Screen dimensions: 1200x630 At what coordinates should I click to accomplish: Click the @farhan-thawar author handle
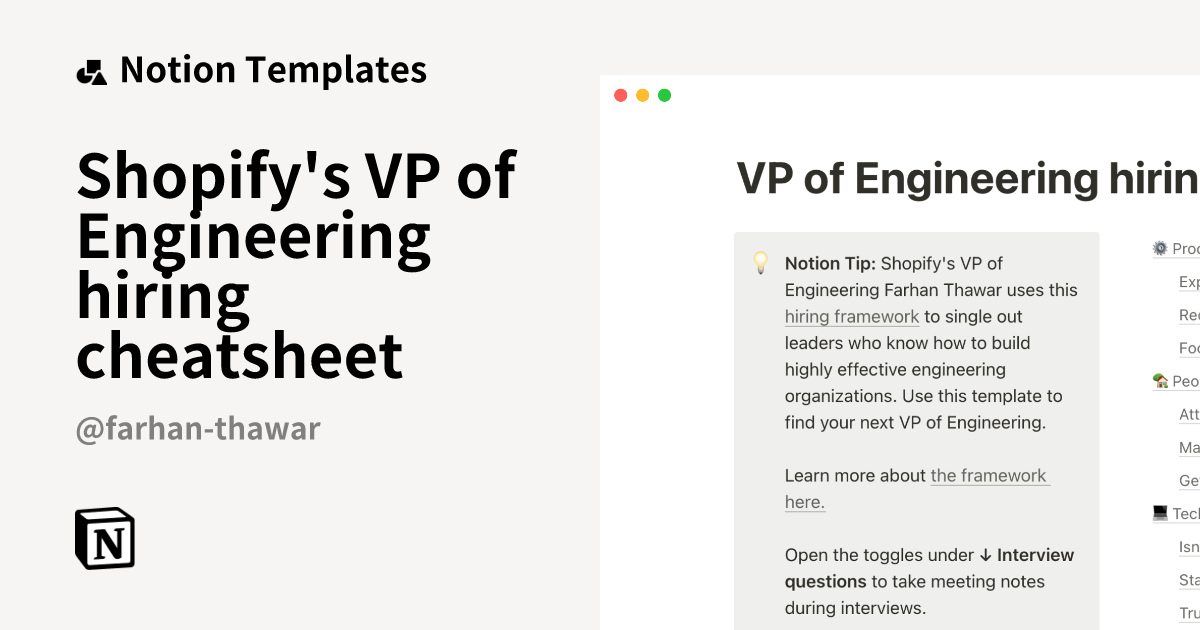point(198,428)
